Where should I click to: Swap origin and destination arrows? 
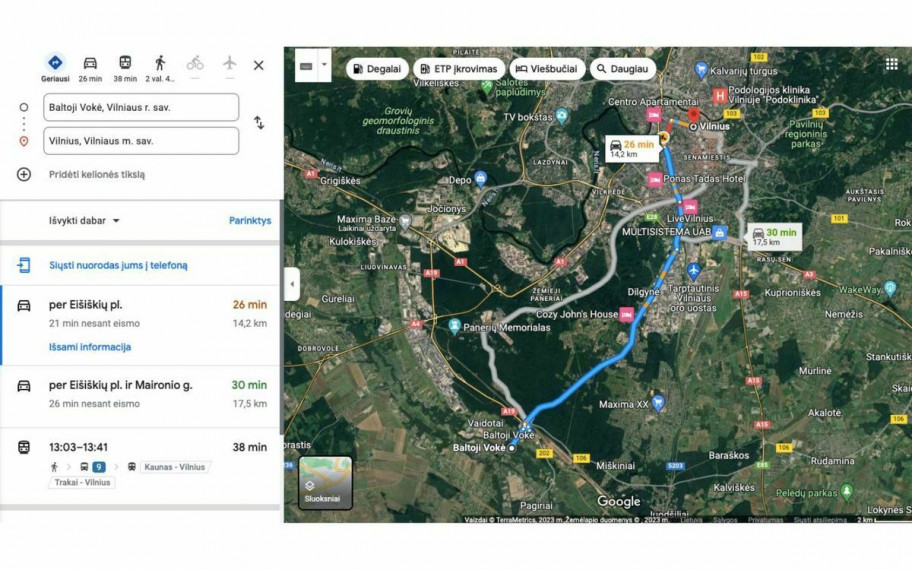coord(259,123)
